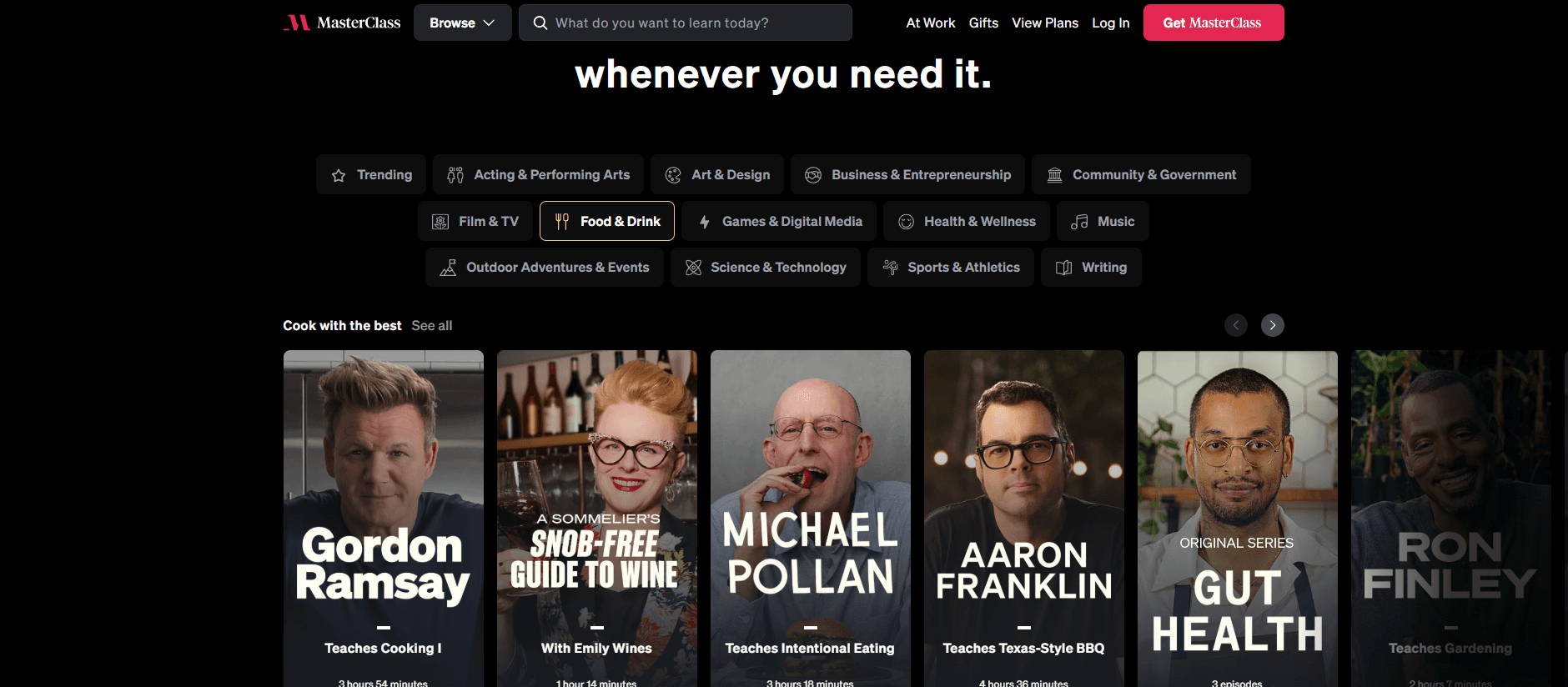This screenshot has width=1568, height=687.
Task: Open Ron Finley Teaches Gardening card
Action: [1451, 519]
